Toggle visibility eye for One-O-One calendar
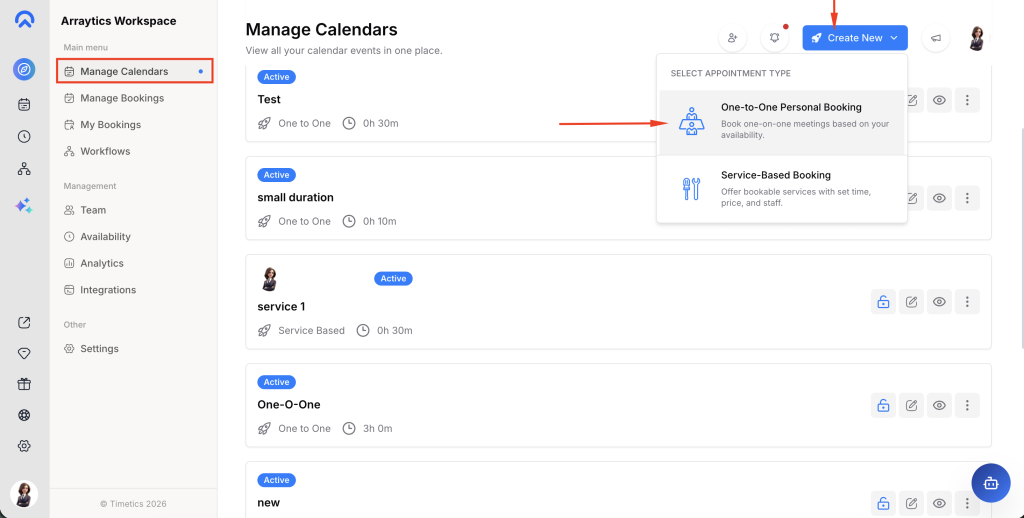This screenshot has width=1024, height=518. tap(939, 405)
